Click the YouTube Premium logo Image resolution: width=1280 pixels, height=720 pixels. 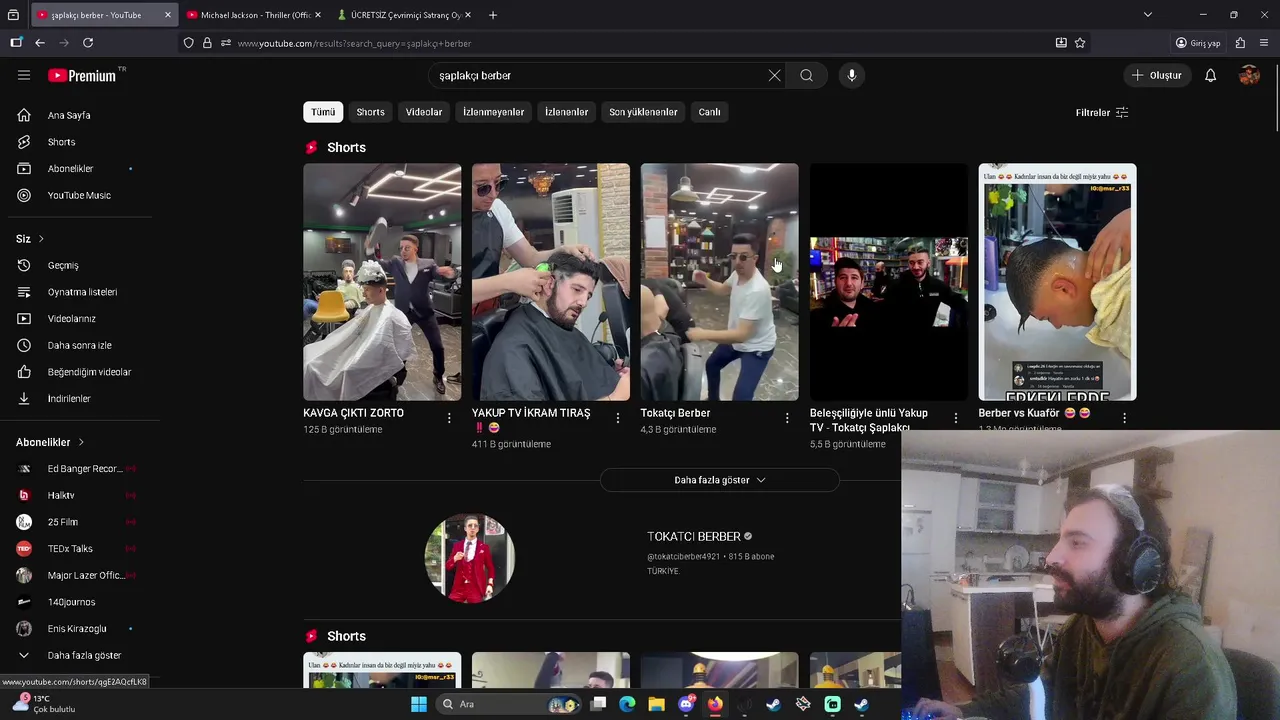point(83,75)
